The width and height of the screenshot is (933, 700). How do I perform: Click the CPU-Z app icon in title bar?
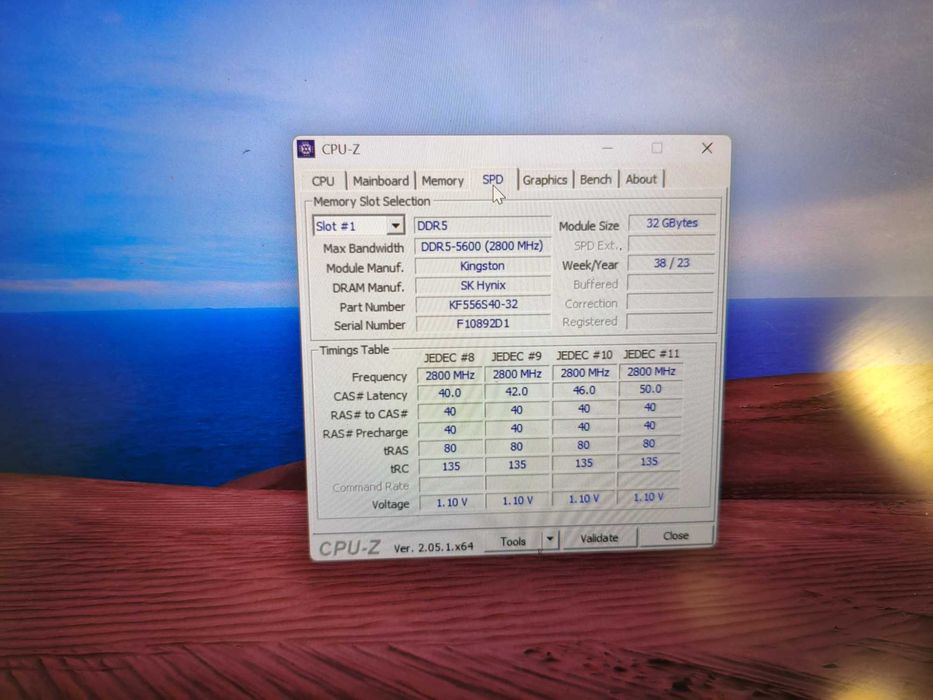coord(306,149)
